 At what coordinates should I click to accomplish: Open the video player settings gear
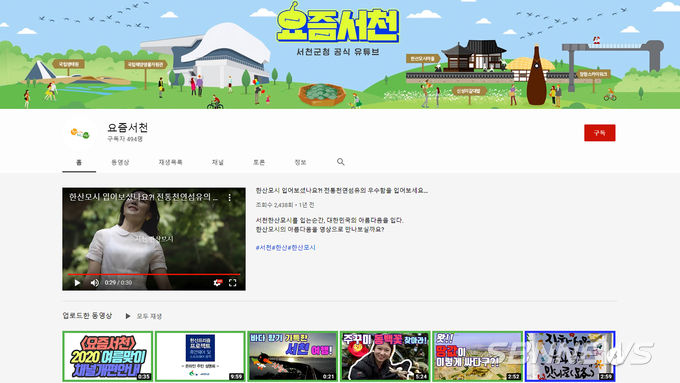tap(217, 283)
